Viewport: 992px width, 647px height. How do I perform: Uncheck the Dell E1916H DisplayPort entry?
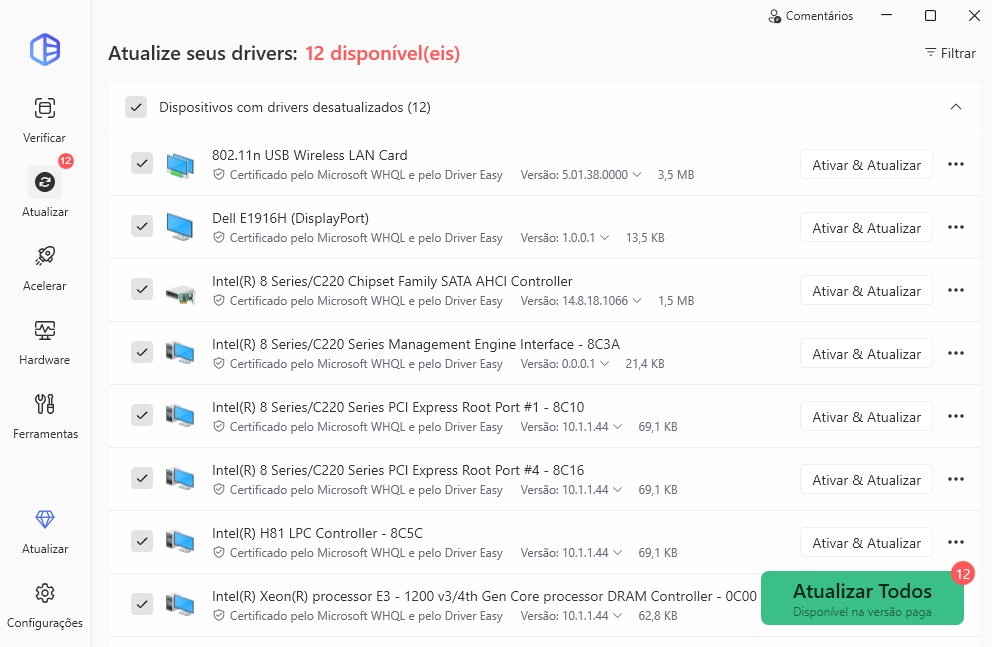point(141,227)
